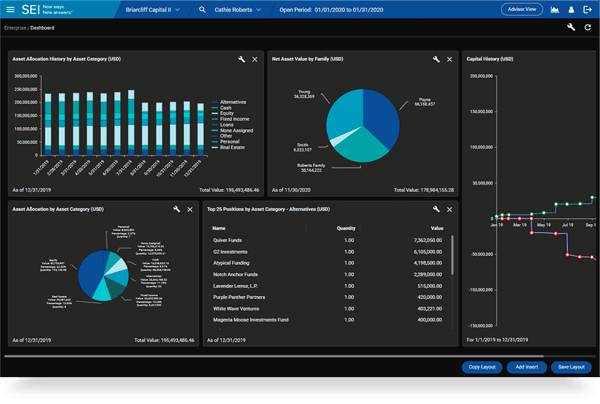Select the G2 Investments row

328,252
